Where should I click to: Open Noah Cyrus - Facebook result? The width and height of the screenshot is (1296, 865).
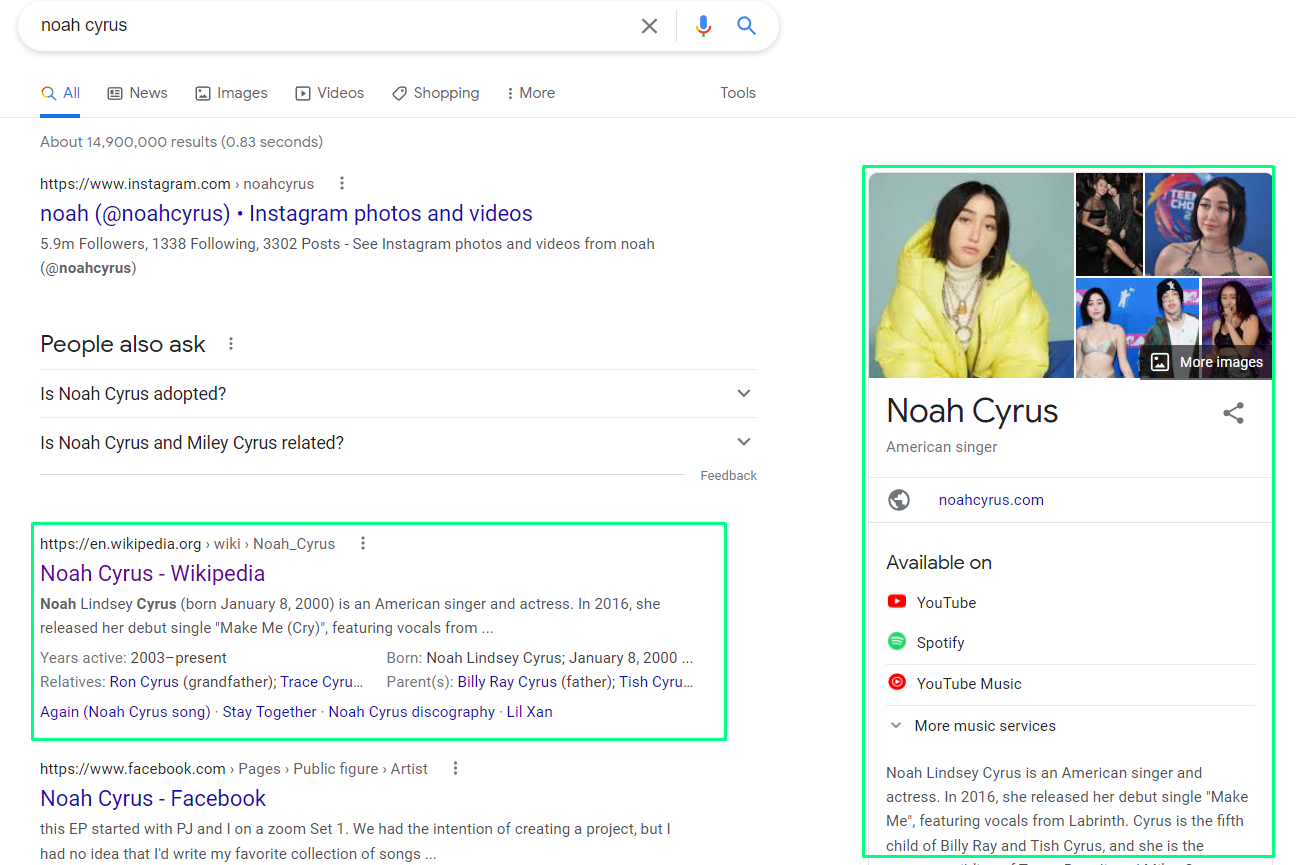click(153, 798)
